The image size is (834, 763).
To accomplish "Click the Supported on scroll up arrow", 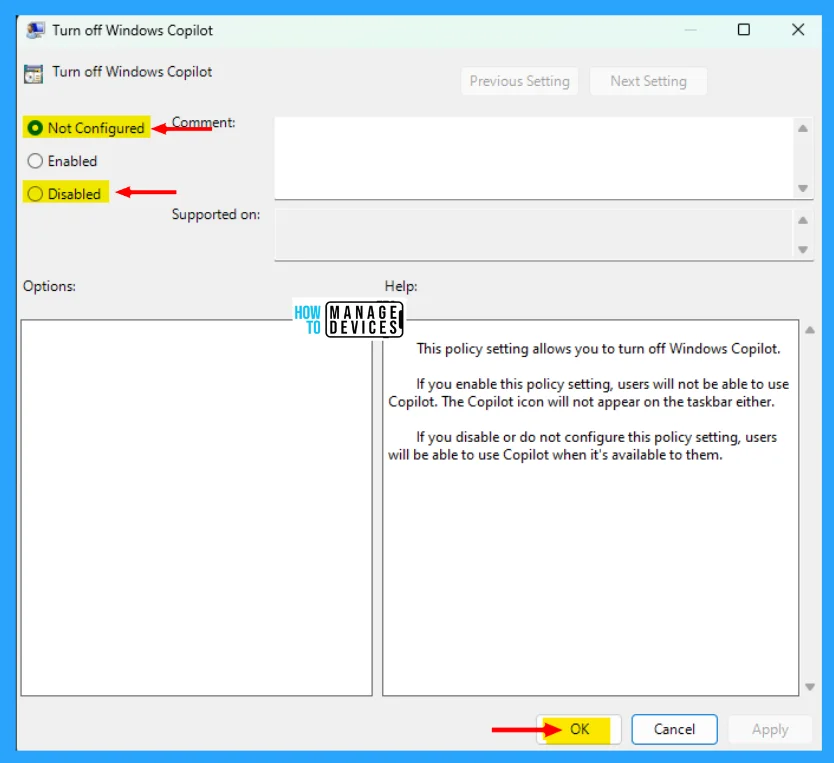I will (x=803, y=220).
